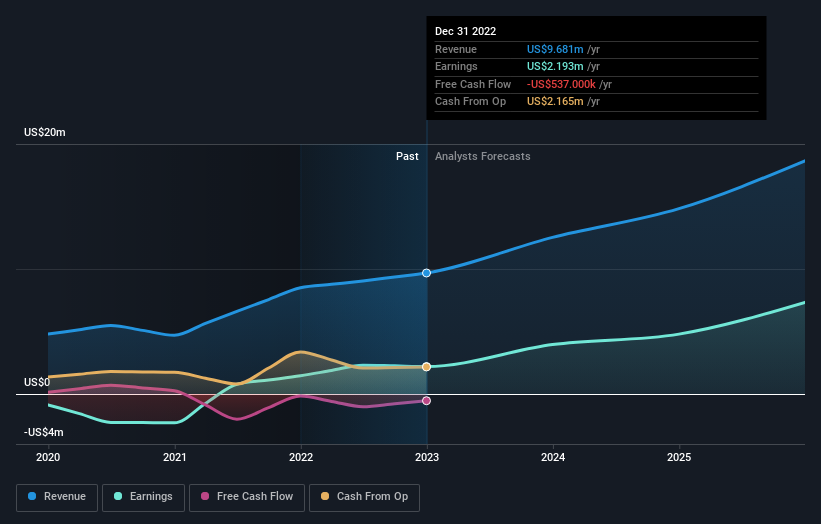The width and height of the screenshot is (821, 524).
Task: Click the Analysts Forecasts label
Action: [482, 156]
